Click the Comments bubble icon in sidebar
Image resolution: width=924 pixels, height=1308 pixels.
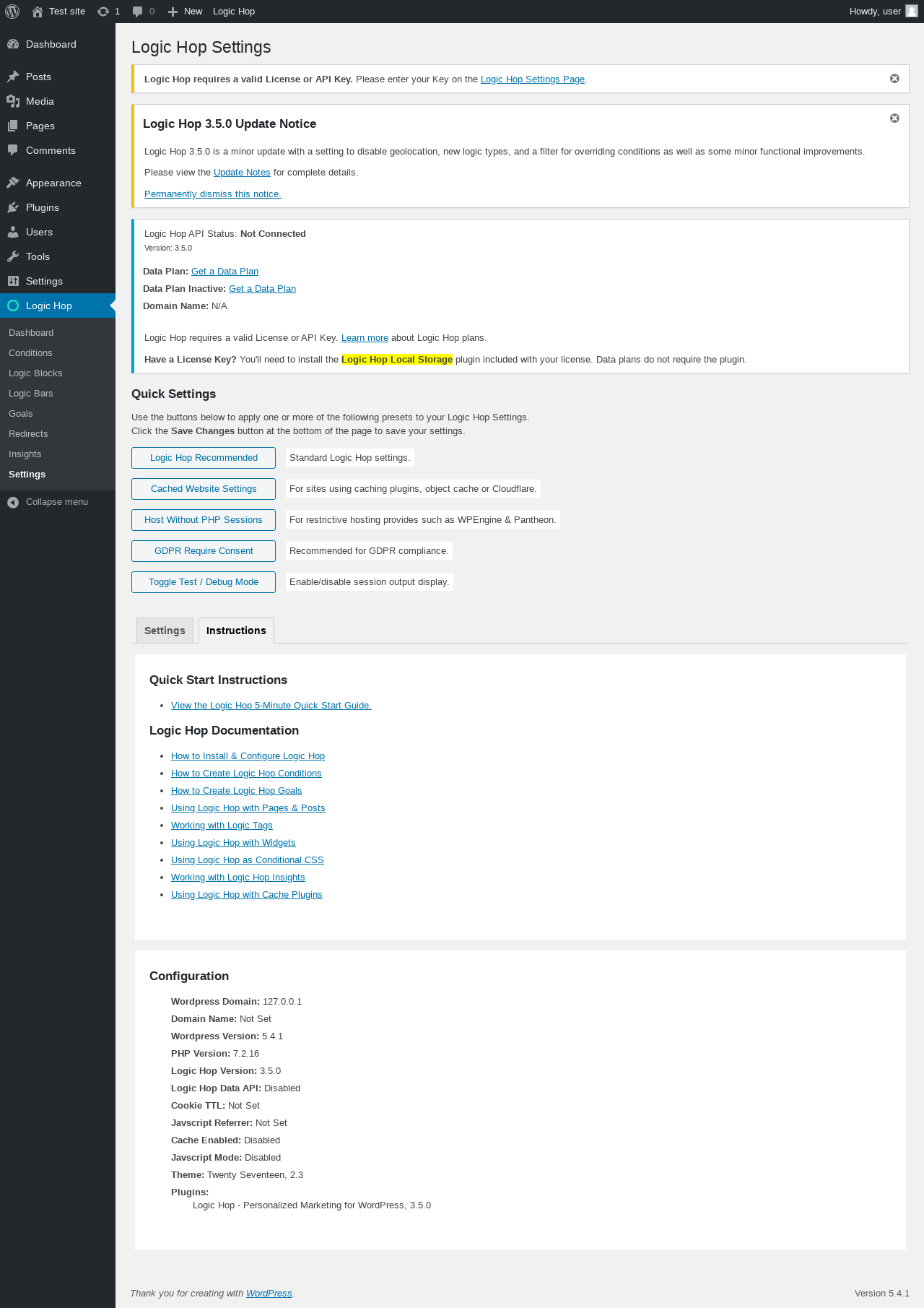point(13,150)
